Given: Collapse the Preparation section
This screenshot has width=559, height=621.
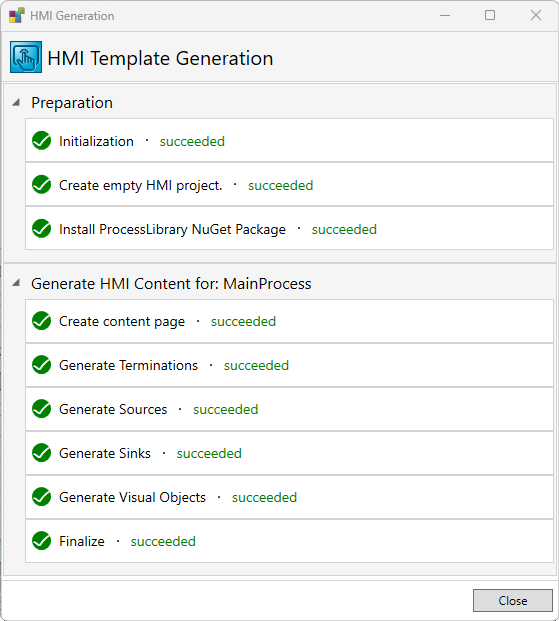Looking at the screenshot, I should click(x=16, y=103).
